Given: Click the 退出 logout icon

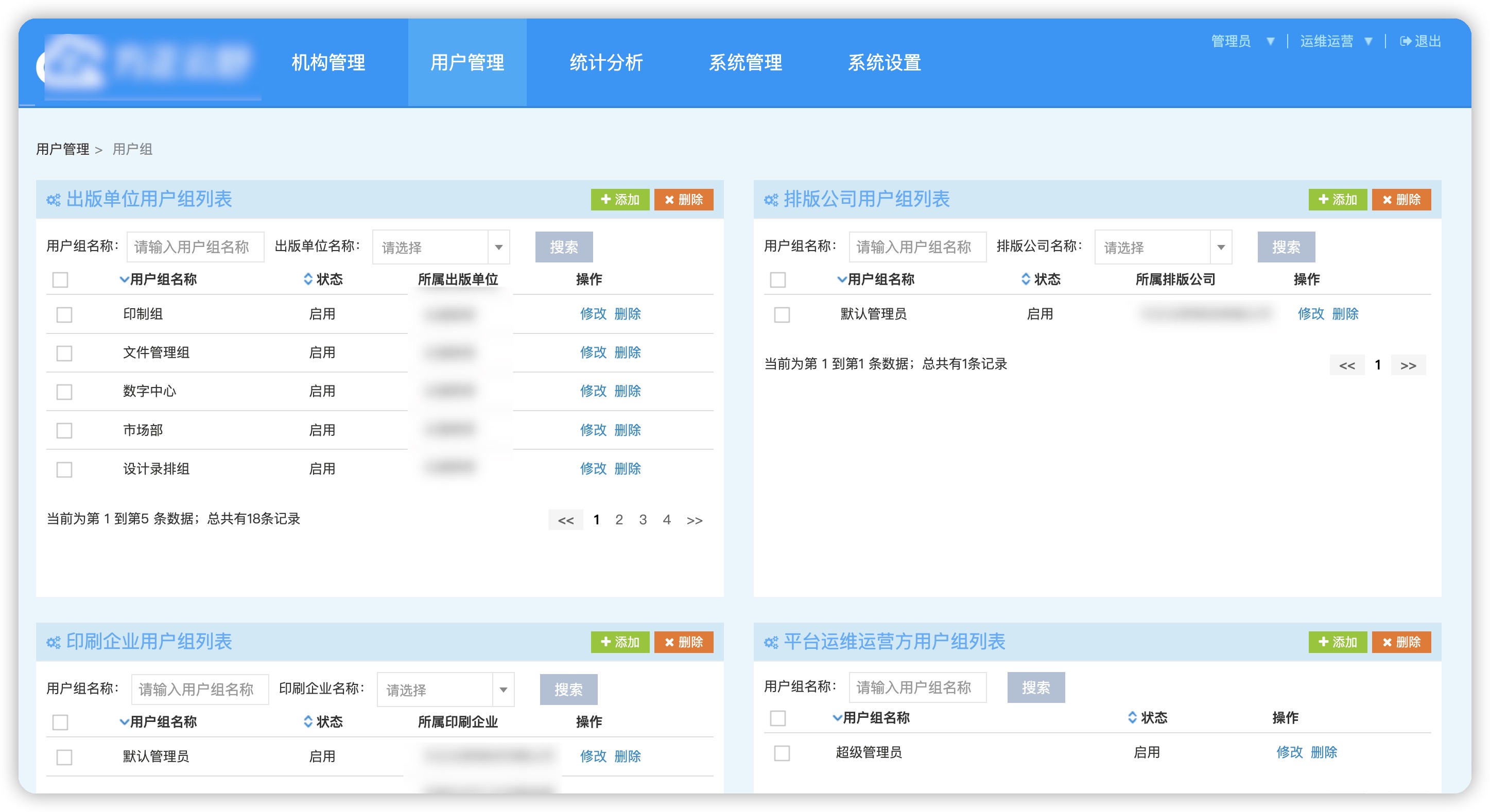Looking at the screenshot, I should [1405, 41].
